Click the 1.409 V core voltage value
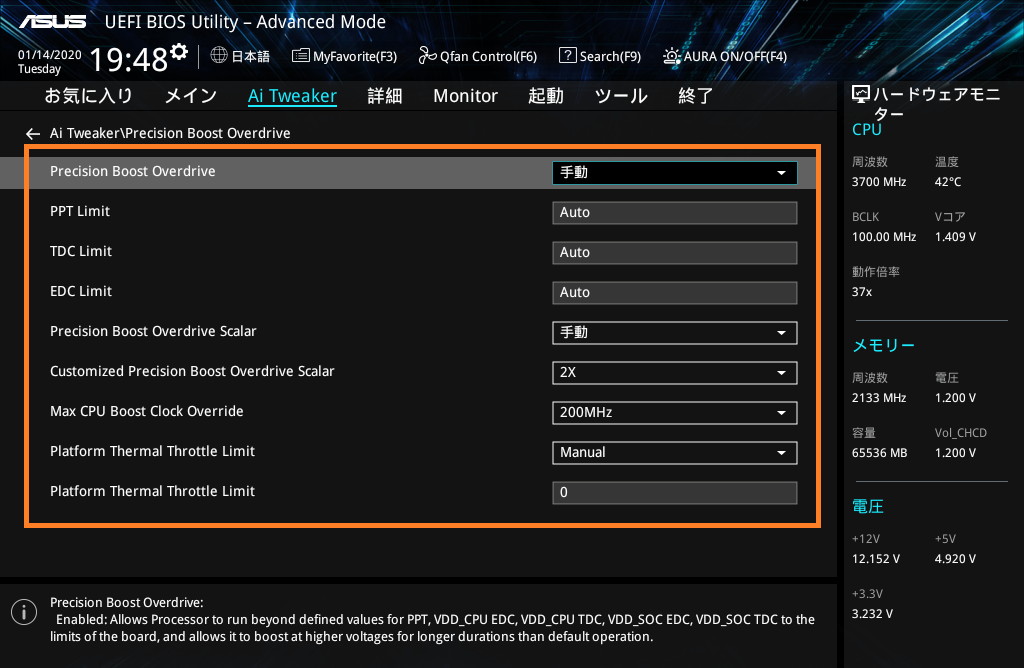This screenshot has height=668, width=1024. [955, 236]
